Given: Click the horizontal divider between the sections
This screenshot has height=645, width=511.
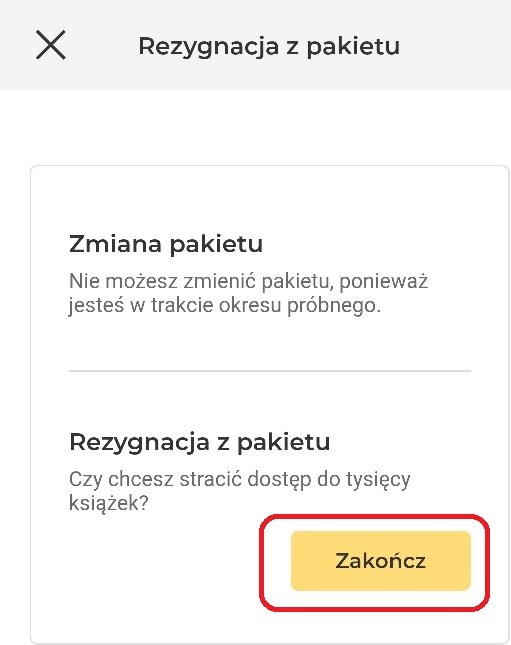Looking at the screenshot, I should point(270,371).
